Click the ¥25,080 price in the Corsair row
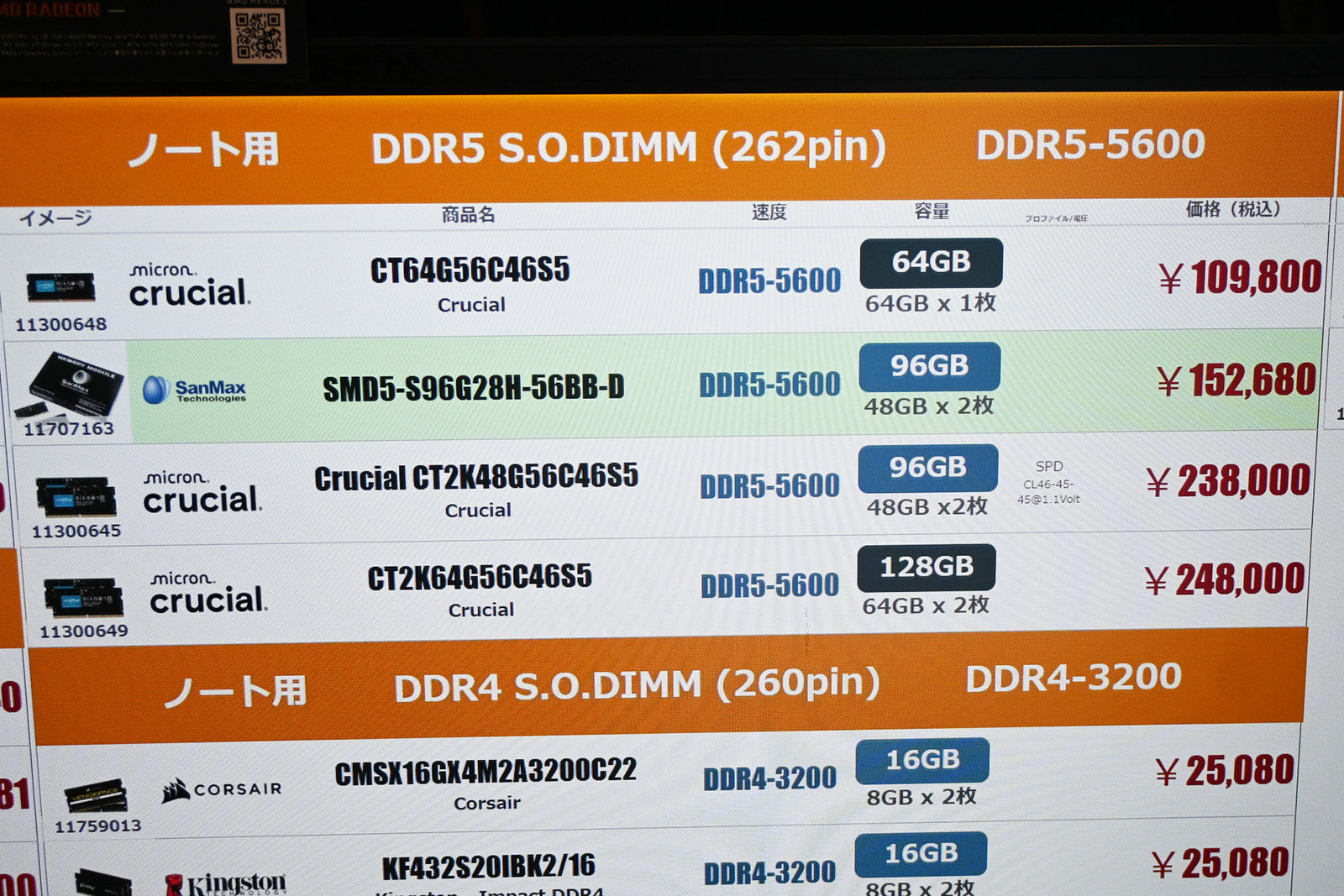1344x896 pixels. [x=1224, y=771]
